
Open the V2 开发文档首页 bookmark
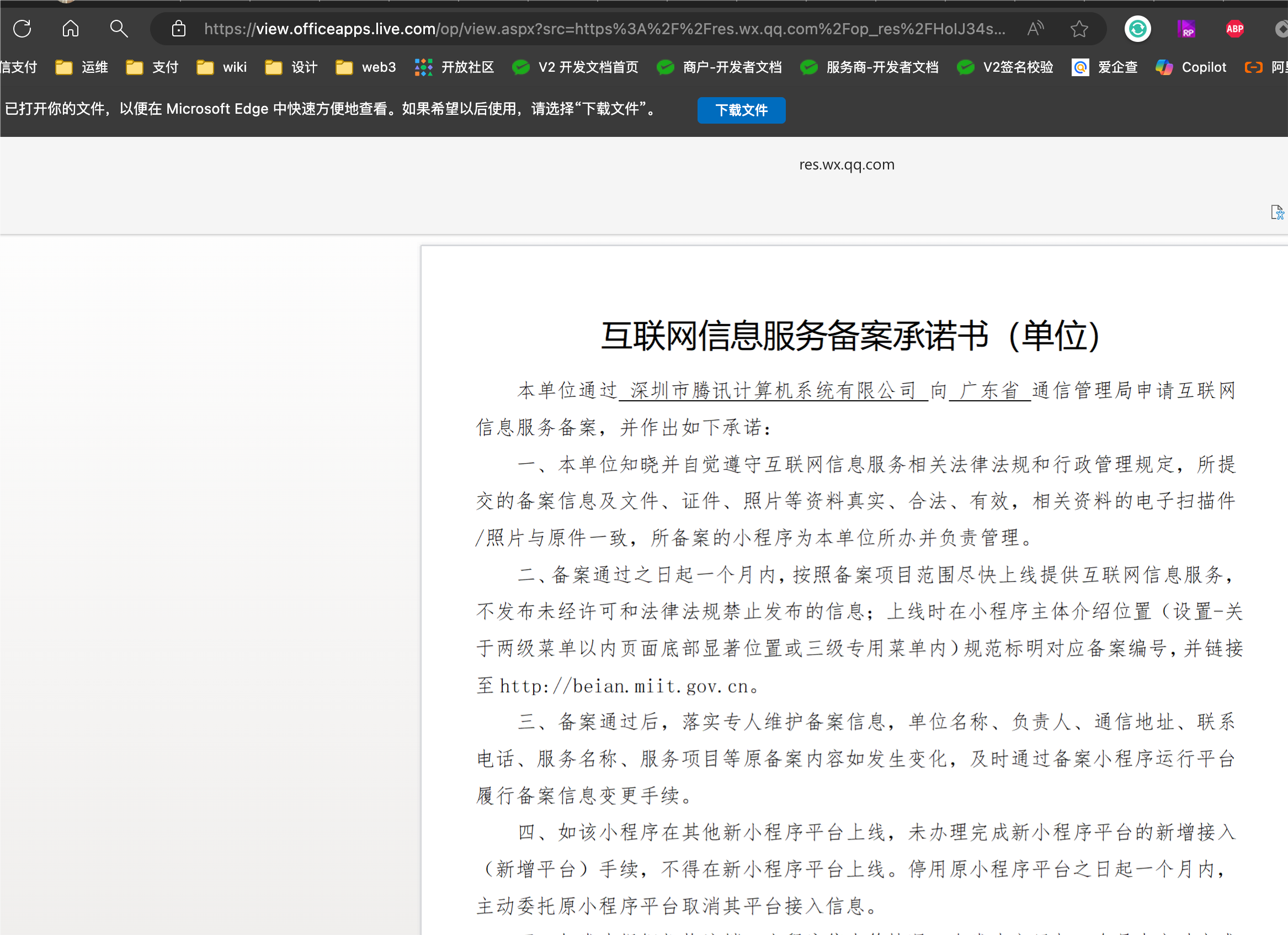[x=575, y=67]
